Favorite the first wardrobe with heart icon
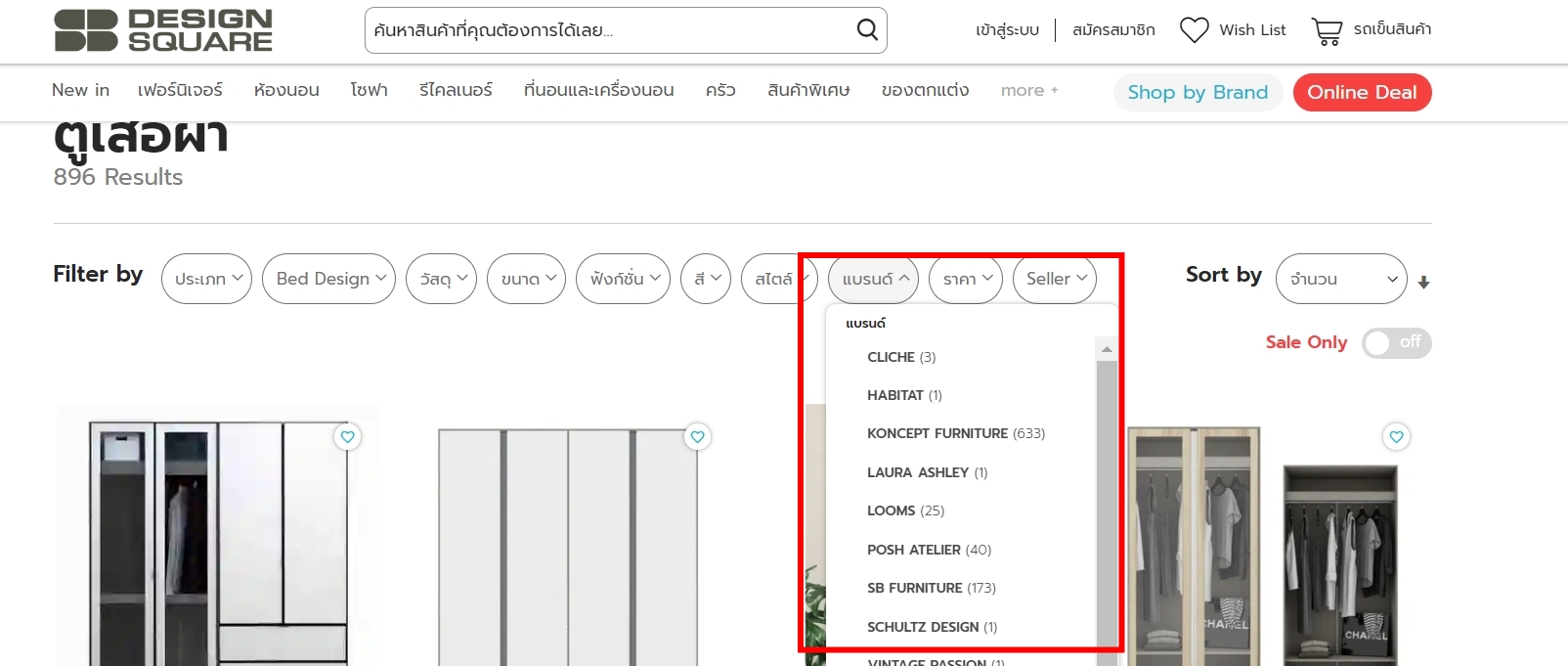 coord(347,437)
